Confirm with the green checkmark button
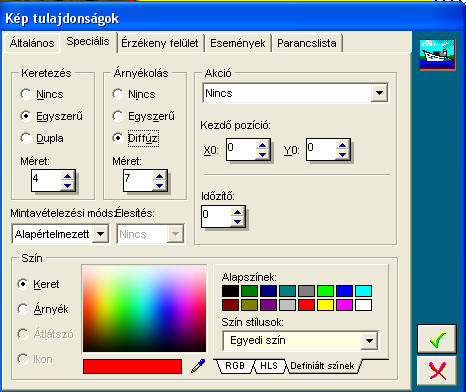This screenshot has width=466, height=392. point(437,339)
